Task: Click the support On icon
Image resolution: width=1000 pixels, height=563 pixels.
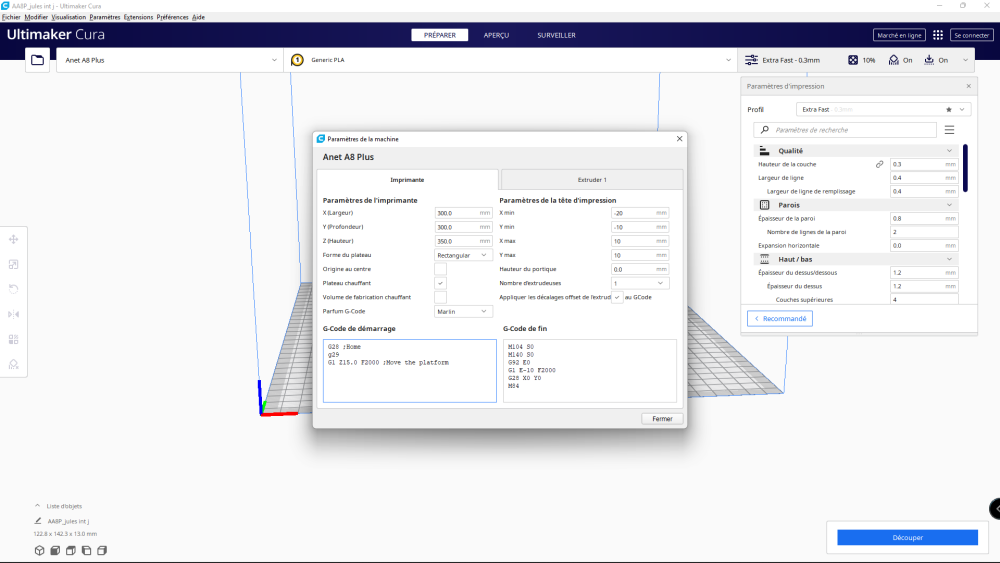Action: coord(893,60)
